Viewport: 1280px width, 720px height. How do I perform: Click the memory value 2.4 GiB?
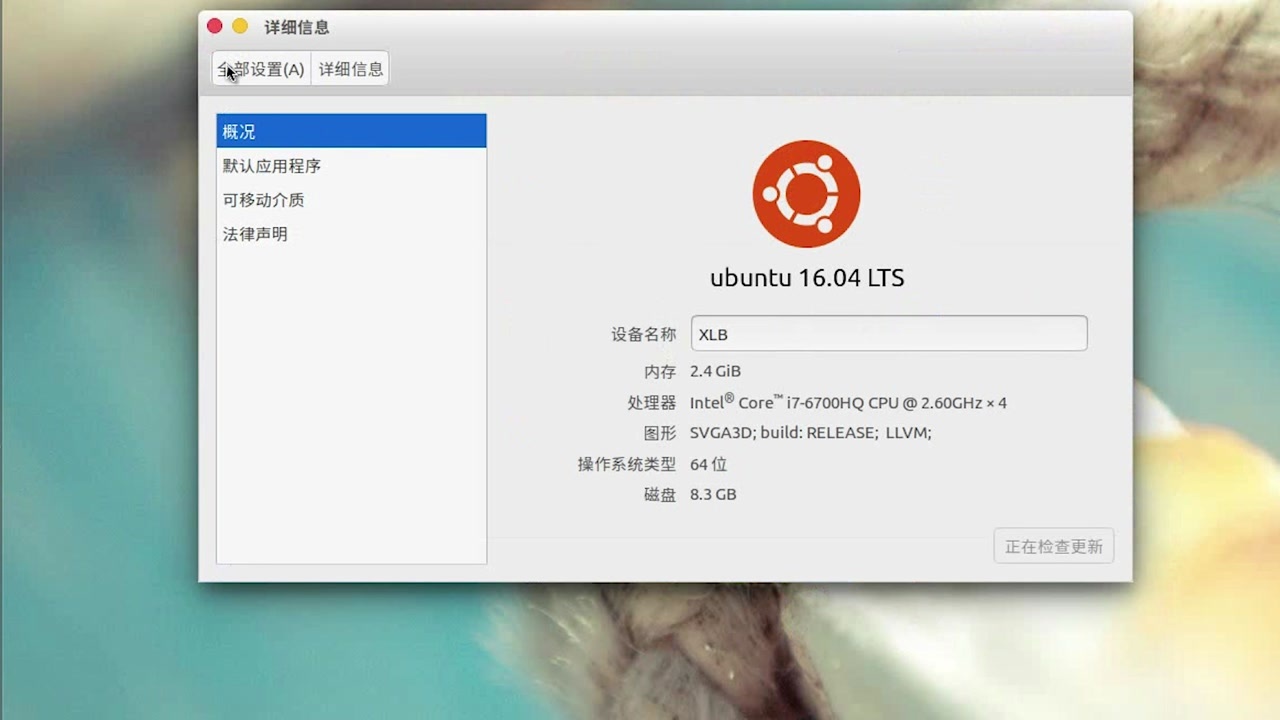pos(715,371)
